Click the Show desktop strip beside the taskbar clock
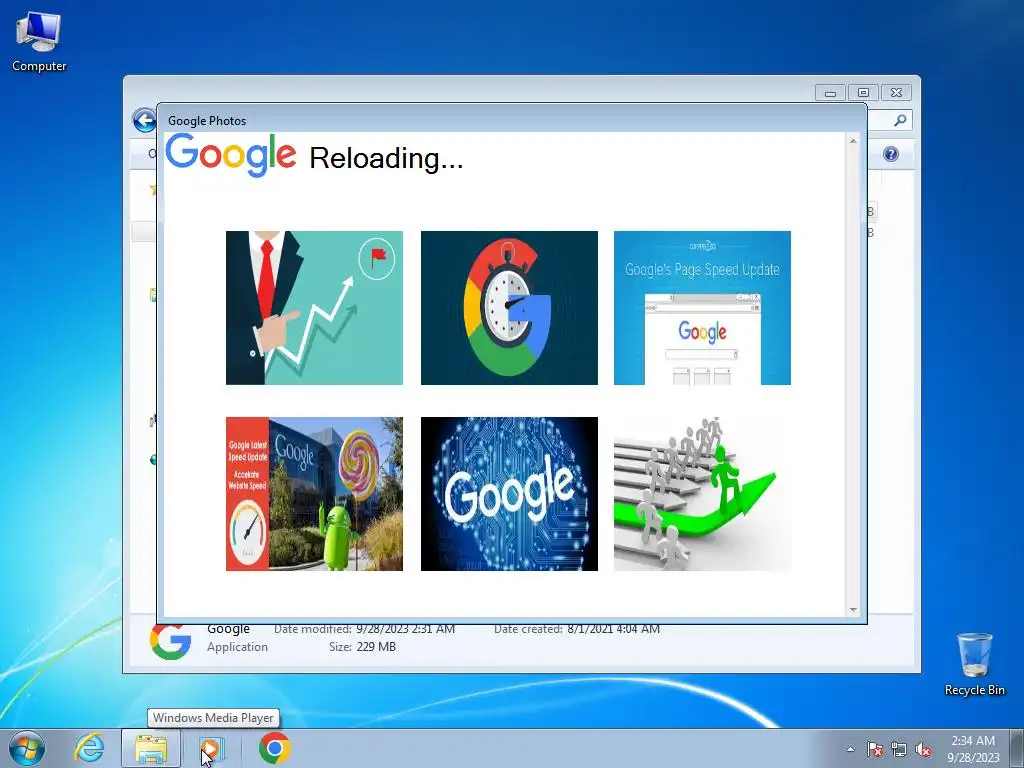 tap(1016, 748)
